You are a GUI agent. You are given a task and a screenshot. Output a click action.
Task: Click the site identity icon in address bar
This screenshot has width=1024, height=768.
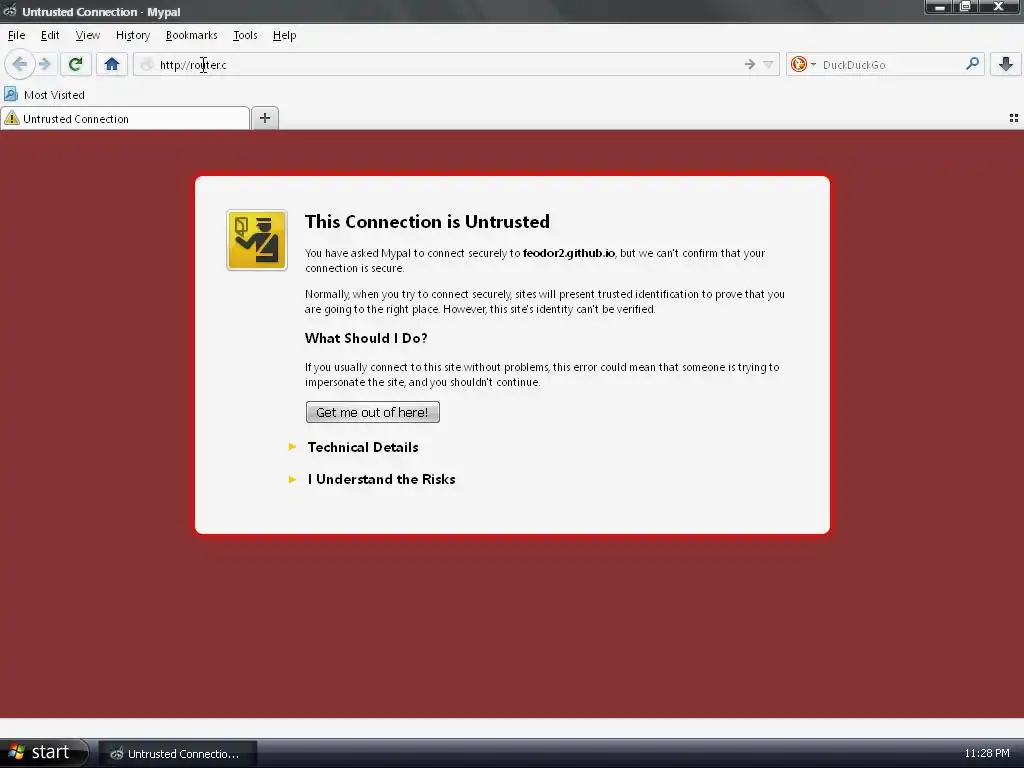click(x=147, y=64)
